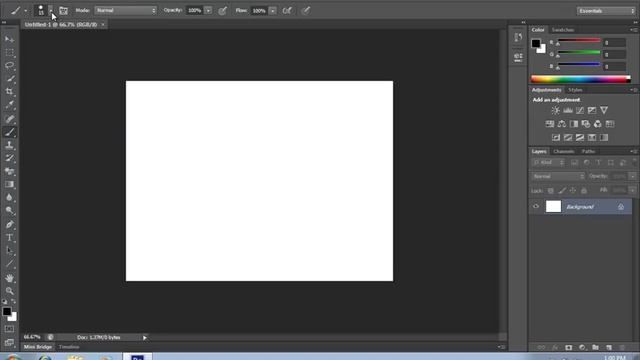Screen dimensions: 640x360
Task: Open the brush Mode dropdown
Action: 126,11
